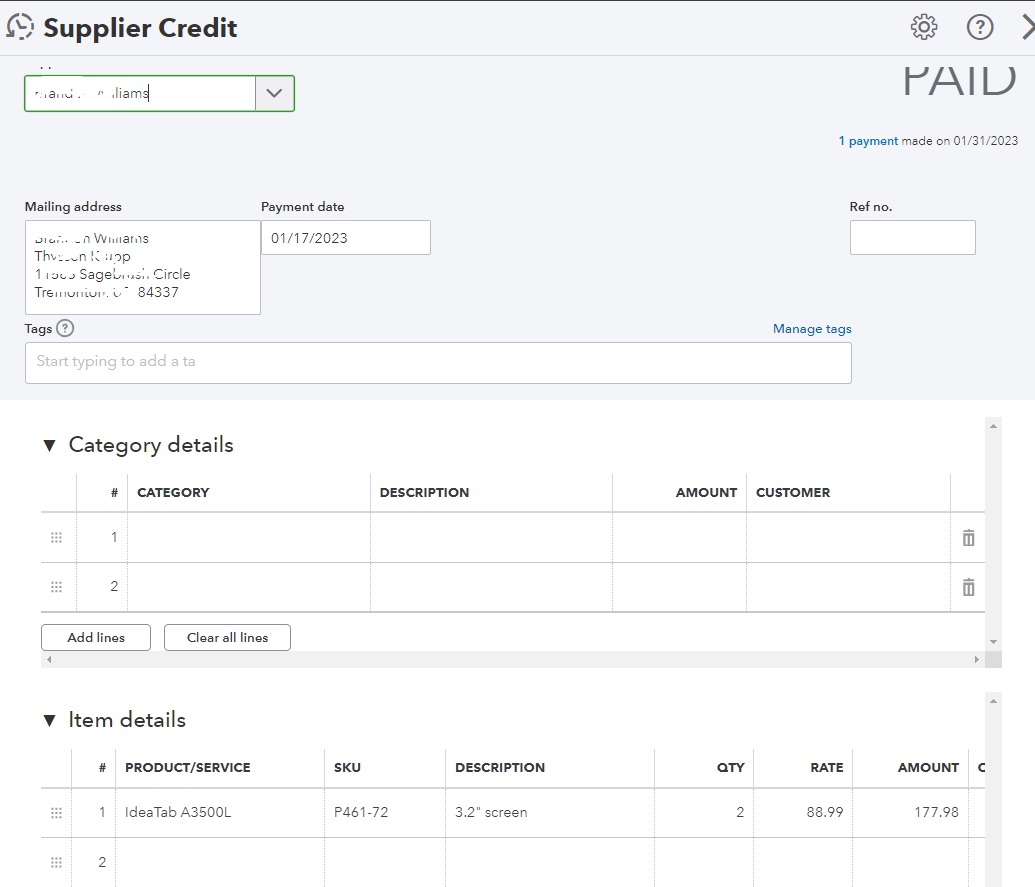The height and width of the screenshot is (887, 1035).
Task: Delete category line 2 with trash icon
Action: coord(968,587)
